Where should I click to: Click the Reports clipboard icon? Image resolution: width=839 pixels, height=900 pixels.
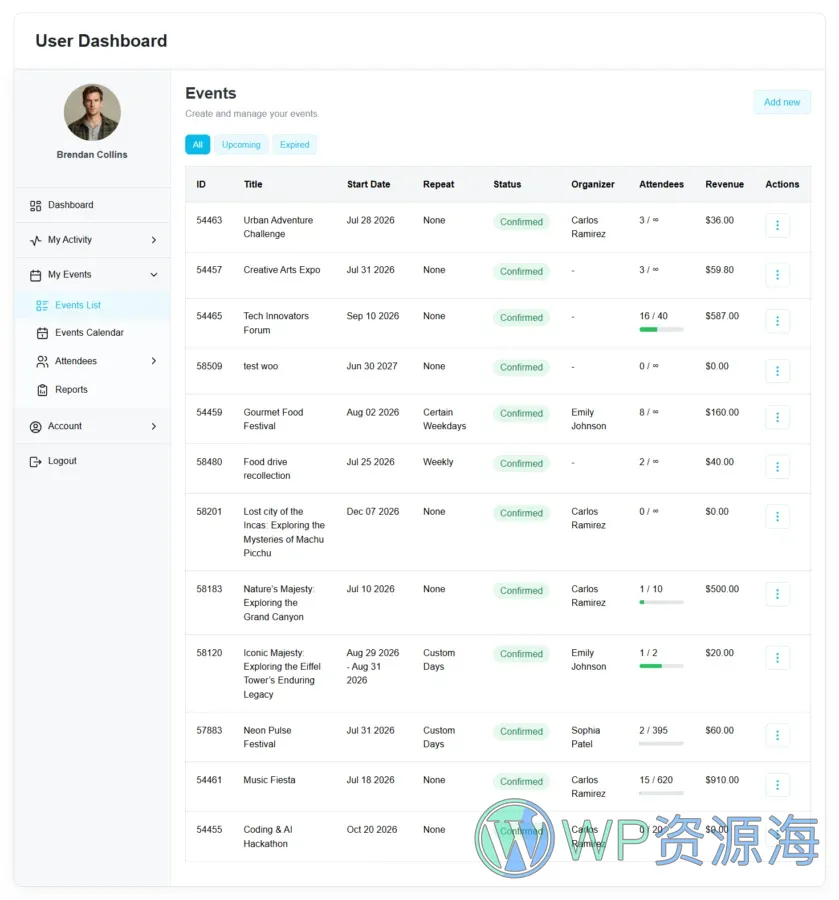(42, 390)
